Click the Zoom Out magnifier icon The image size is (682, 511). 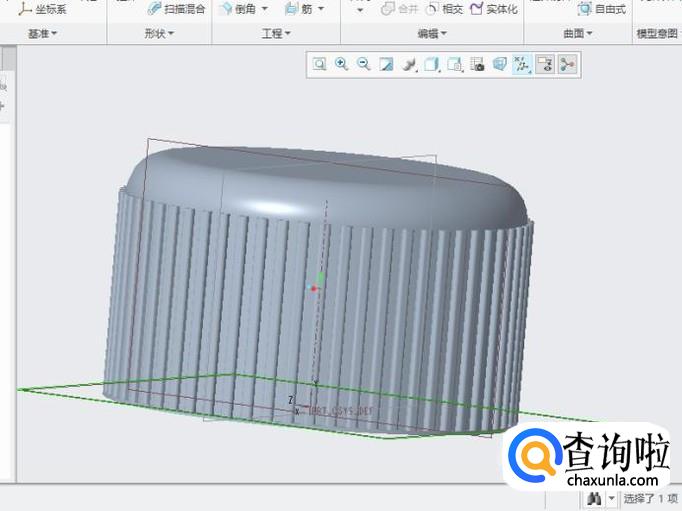[364, 64]
